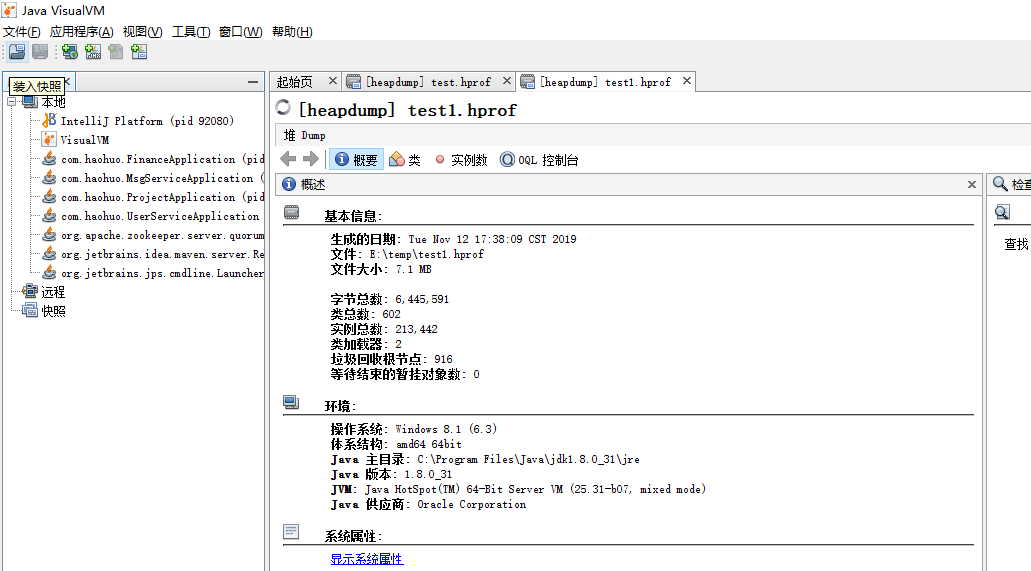Close the test.hprof heapdump tab
This screenshot has width=1031, height=571.
tap(507, 81)
